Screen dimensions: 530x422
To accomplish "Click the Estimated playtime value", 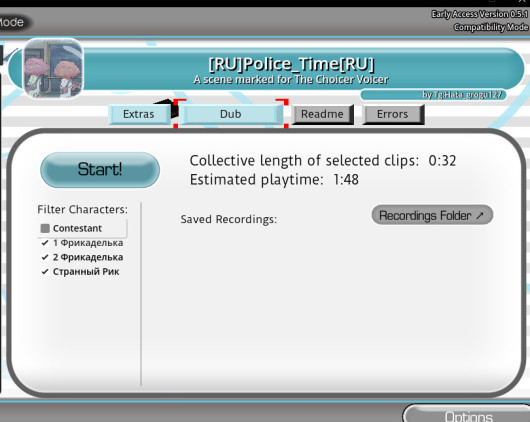I will pos(346,180).
